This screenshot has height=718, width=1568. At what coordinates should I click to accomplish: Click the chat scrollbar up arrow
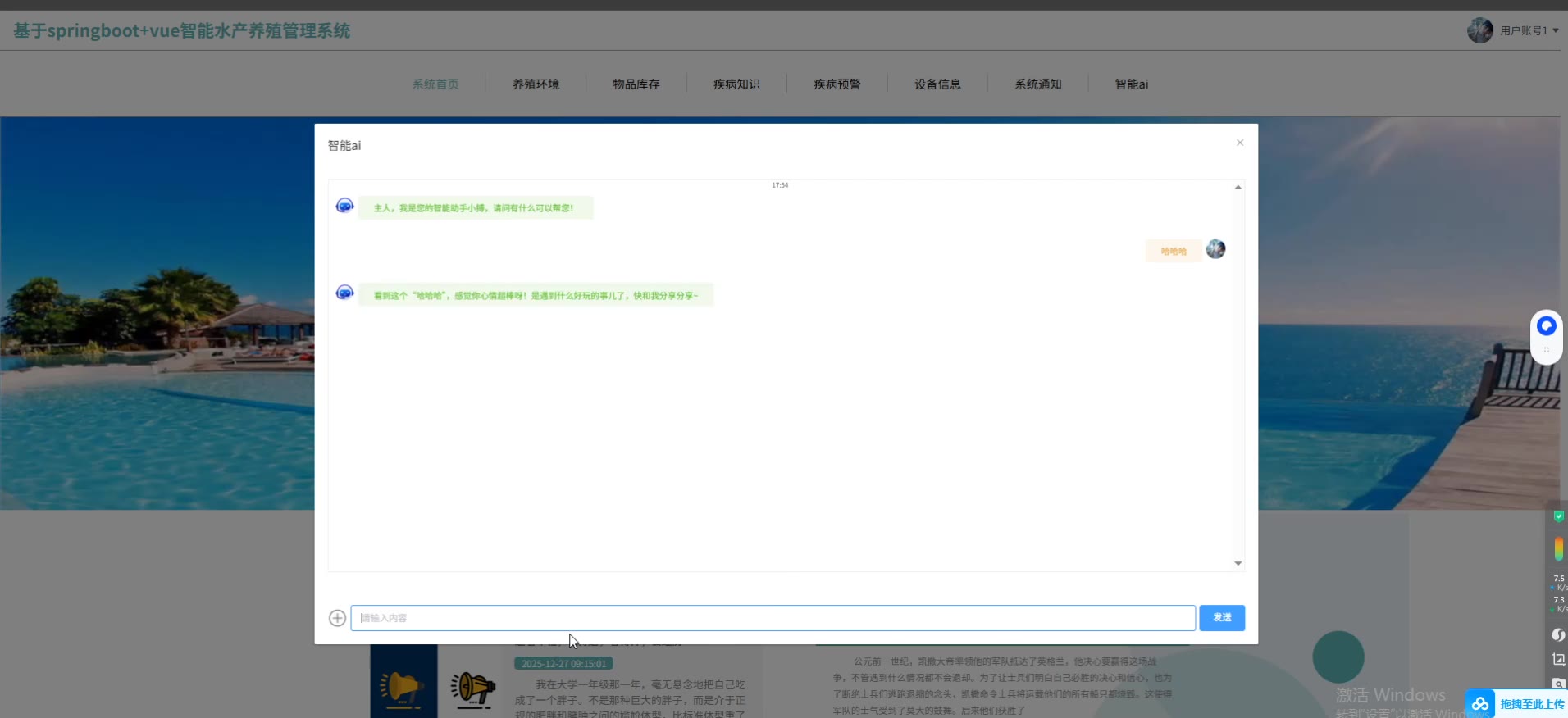point(1238,188)
